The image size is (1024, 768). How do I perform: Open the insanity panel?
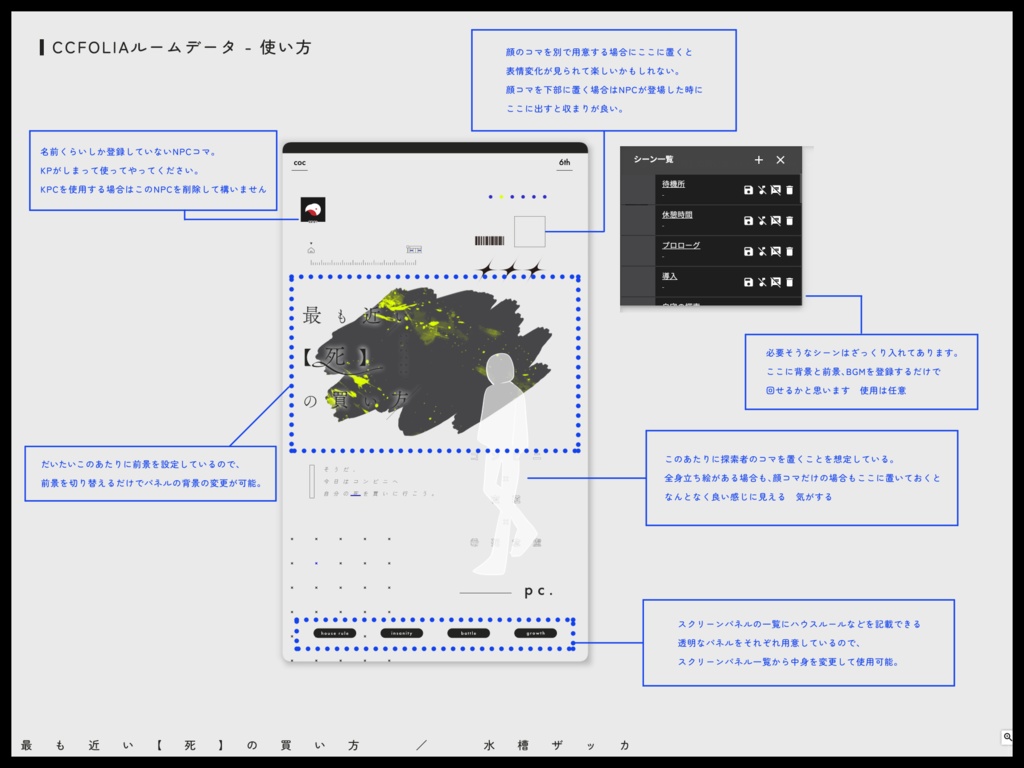click(x=401, y=632)
